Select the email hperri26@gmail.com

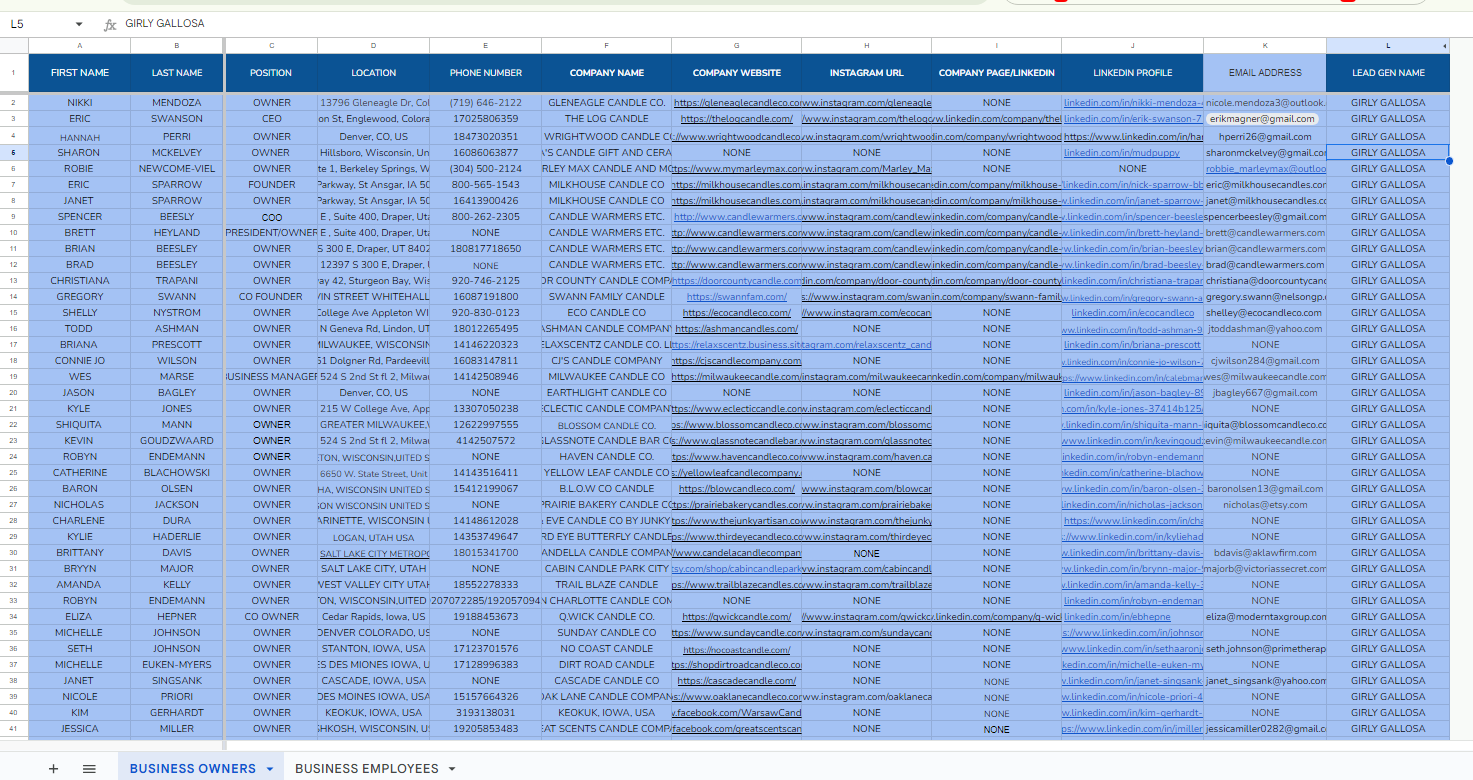pos(1265,137)
